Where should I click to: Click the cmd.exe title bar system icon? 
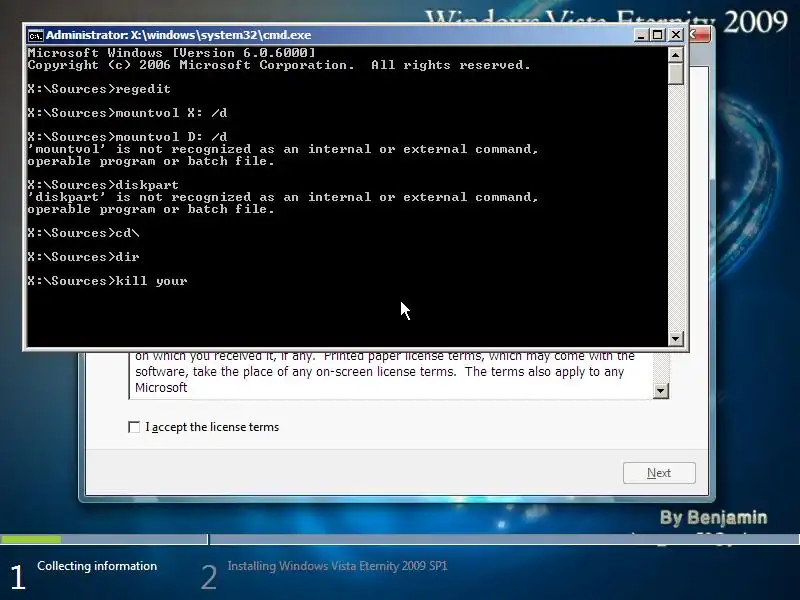coord(35,35)
